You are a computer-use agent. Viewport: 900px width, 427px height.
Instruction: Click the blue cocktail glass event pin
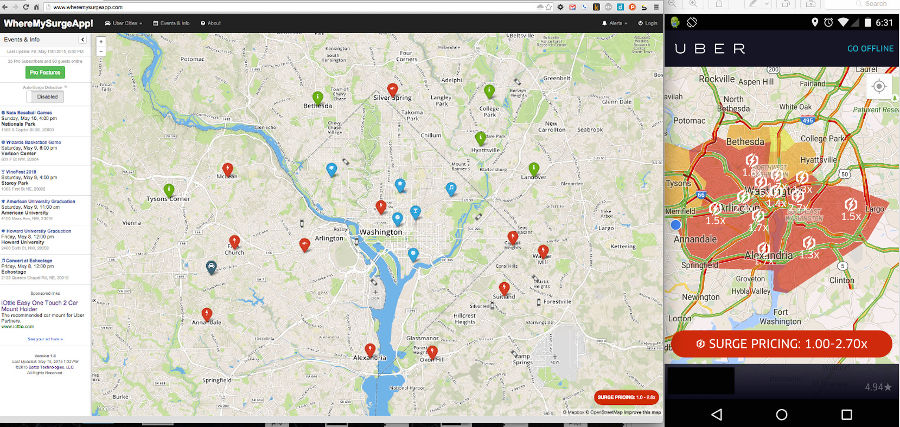(415, 212)
